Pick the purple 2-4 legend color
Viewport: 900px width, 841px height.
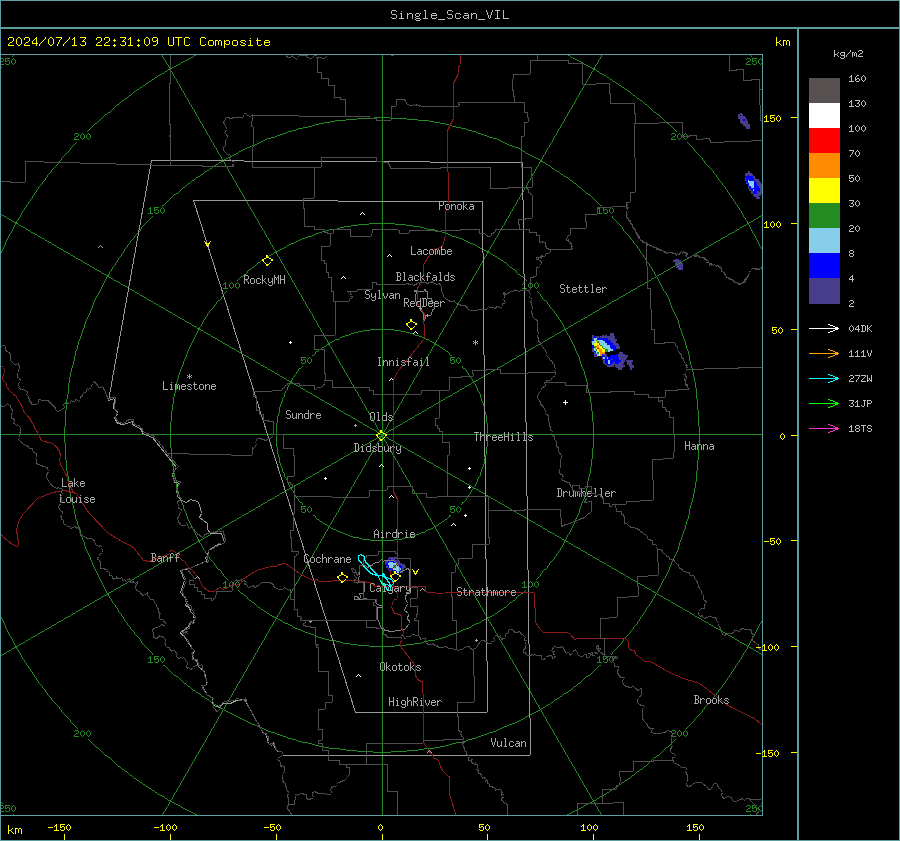(x=824, y=290)
